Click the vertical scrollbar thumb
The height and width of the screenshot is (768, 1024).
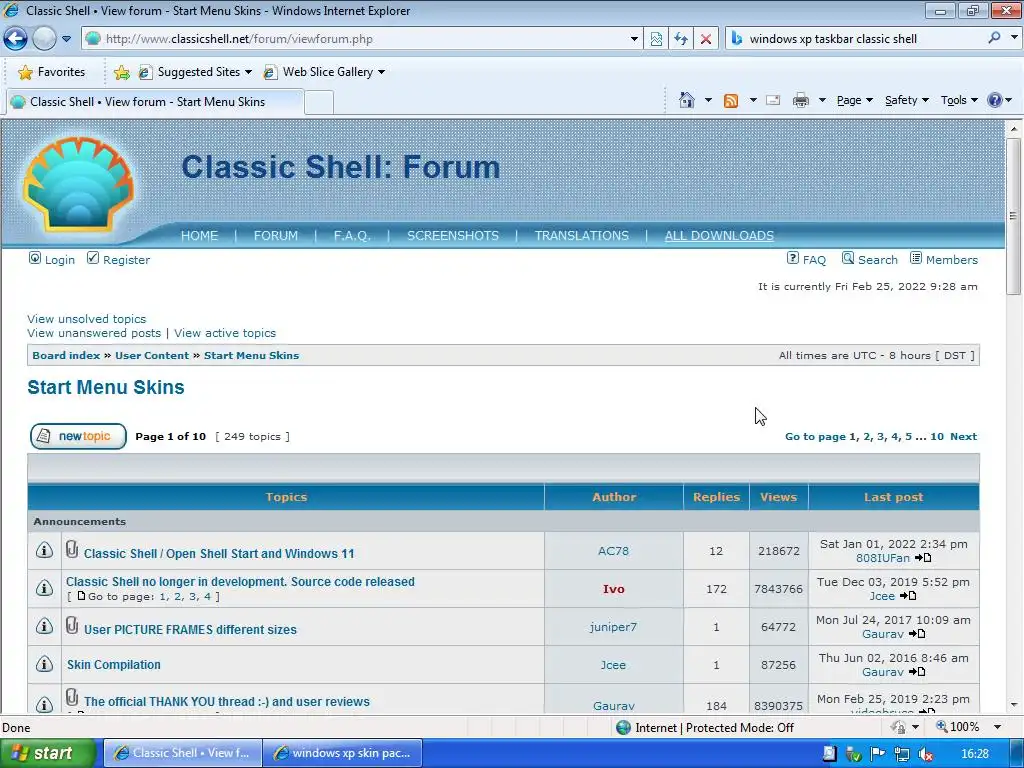1013,216
